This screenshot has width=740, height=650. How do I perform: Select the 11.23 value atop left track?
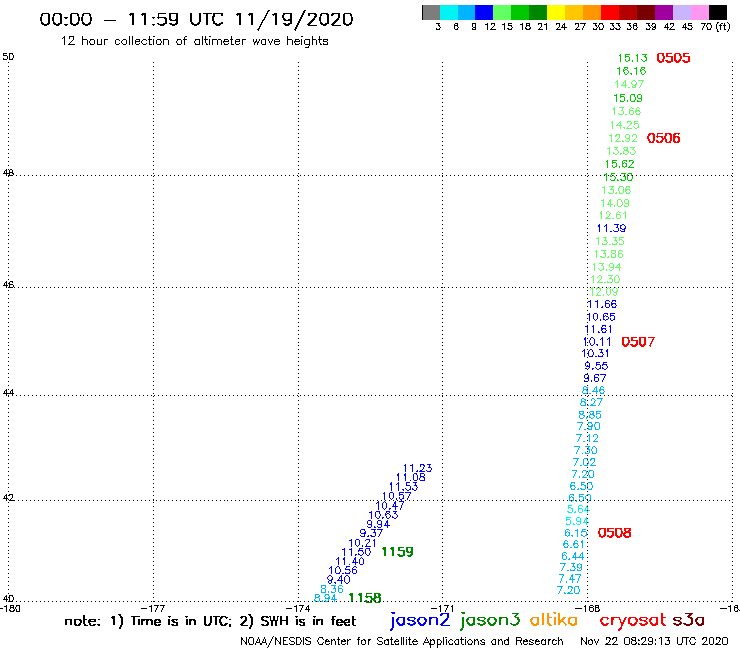click(417, 468)
